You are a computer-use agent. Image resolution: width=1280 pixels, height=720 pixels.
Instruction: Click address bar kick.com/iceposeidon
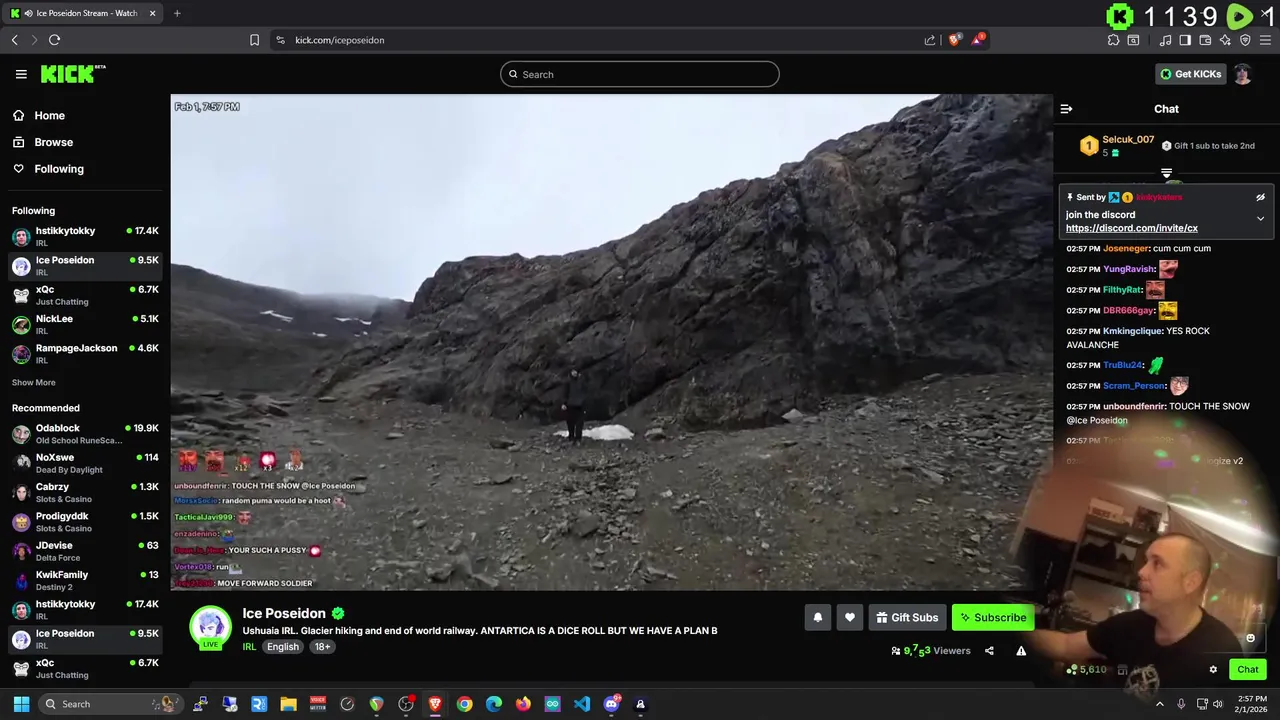(x=340, y=40)
